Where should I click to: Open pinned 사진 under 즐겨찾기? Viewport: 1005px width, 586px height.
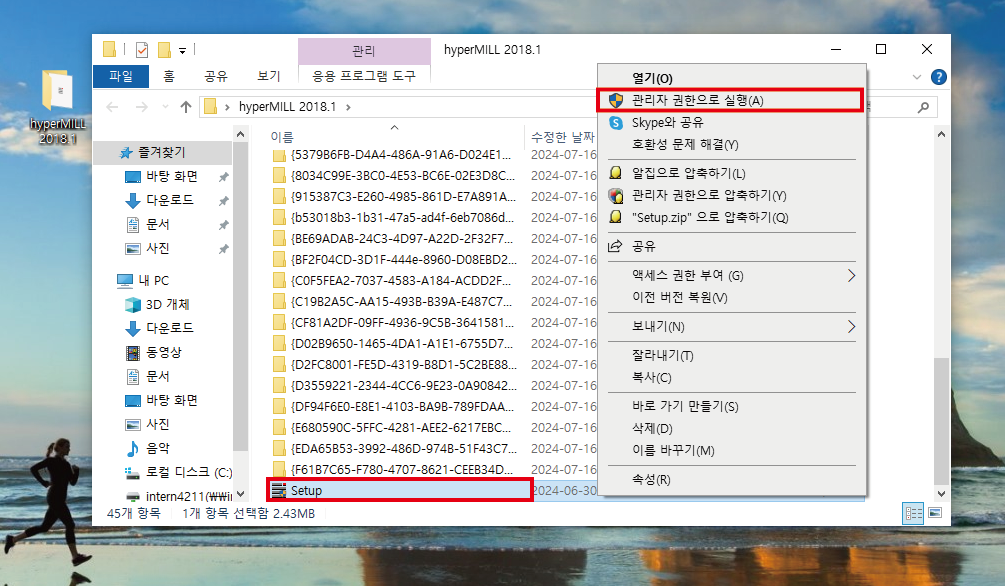pos(157,248)
